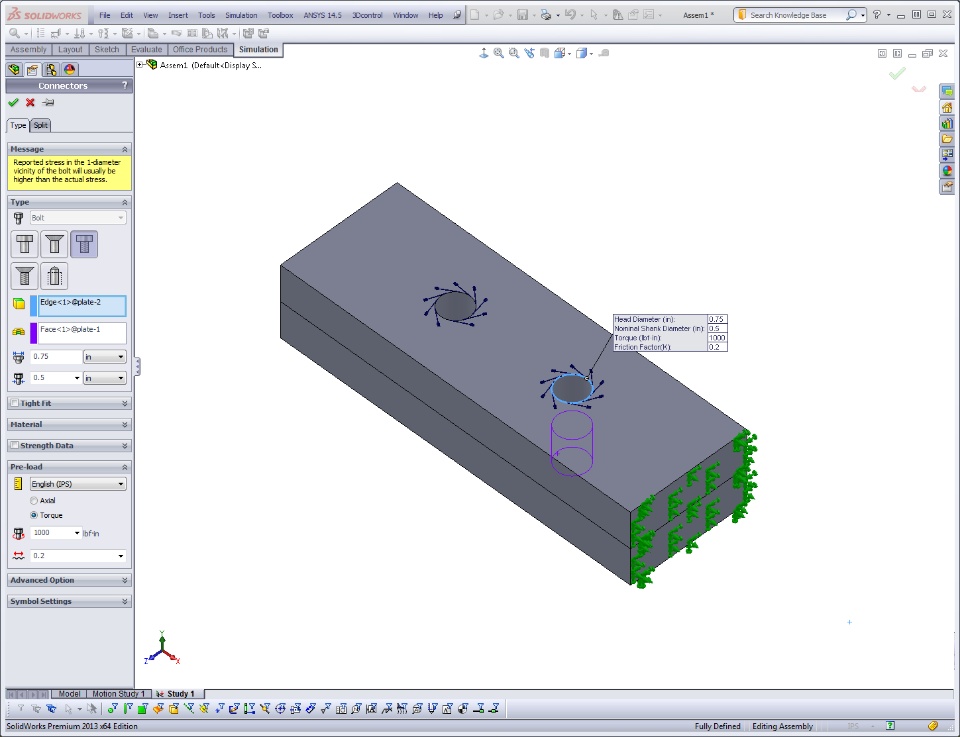Image resolution: width=960 pixels, height=737 pixels.
Task: Open DisplayManager colored sphere tab icon
Action: [69, 69]
